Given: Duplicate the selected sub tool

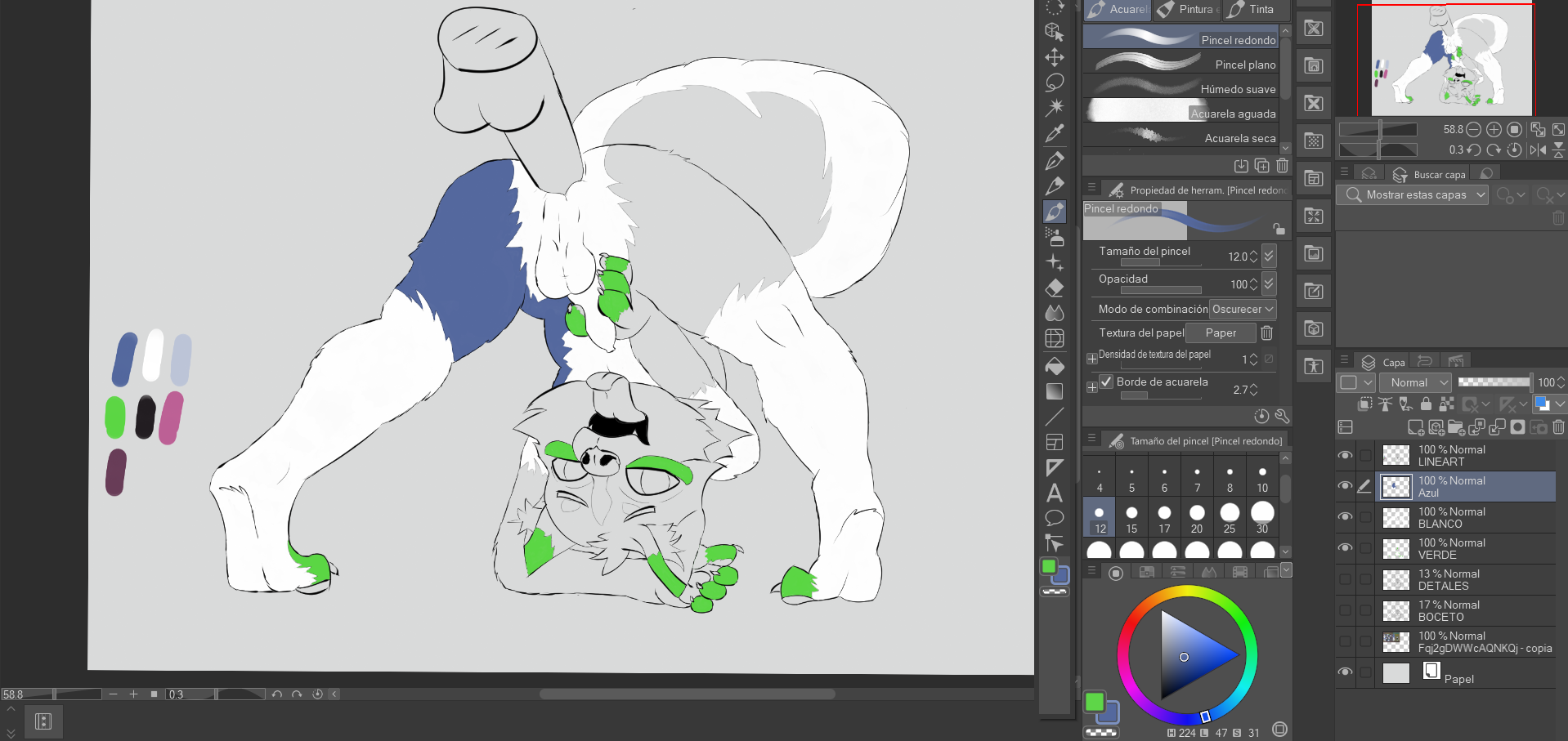Looking at the screenshot, I should point(1261,166).
